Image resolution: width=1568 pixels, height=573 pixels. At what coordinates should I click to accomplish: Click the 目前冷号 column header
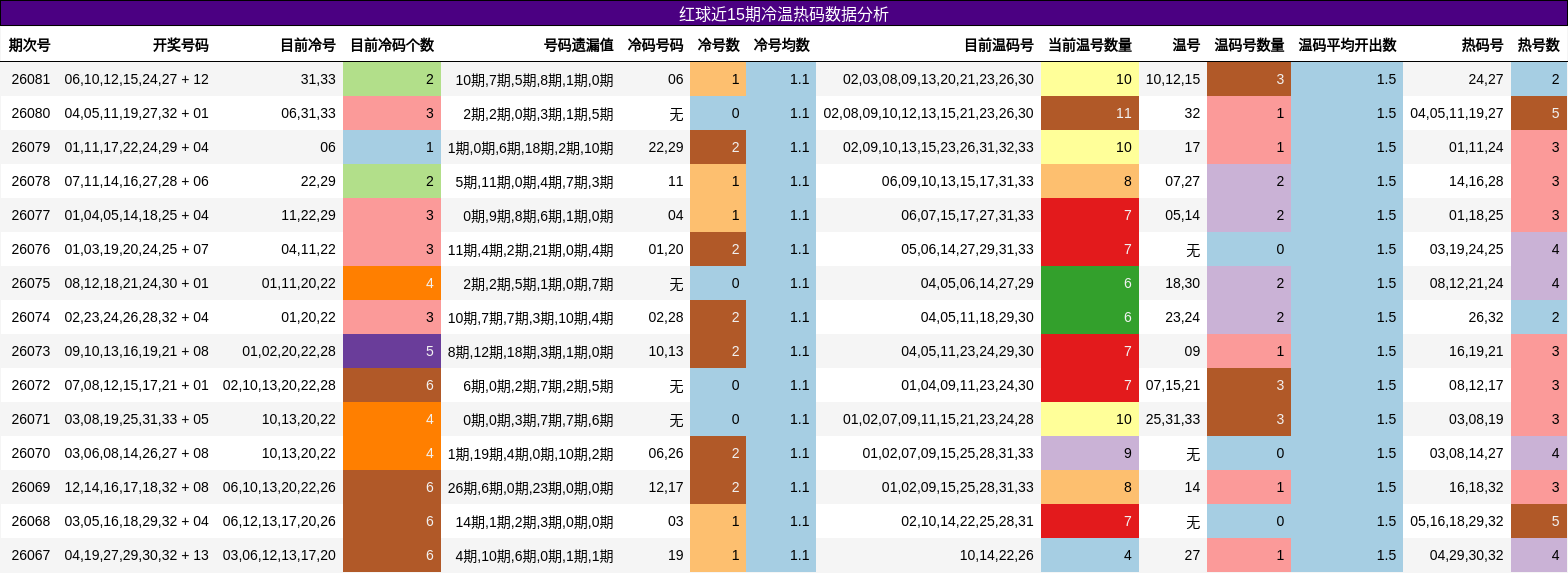(307, 45)
